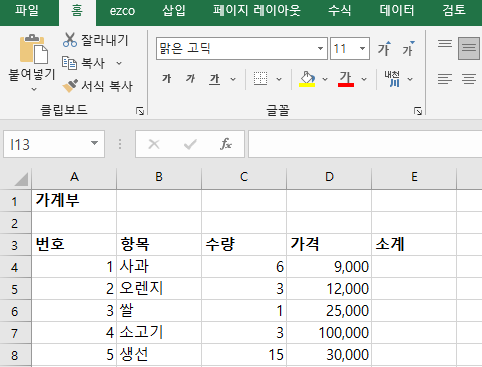Click center text horizontally icon
Screen dimensions: 482x367
pyautogui.click(x=469, y=79)
